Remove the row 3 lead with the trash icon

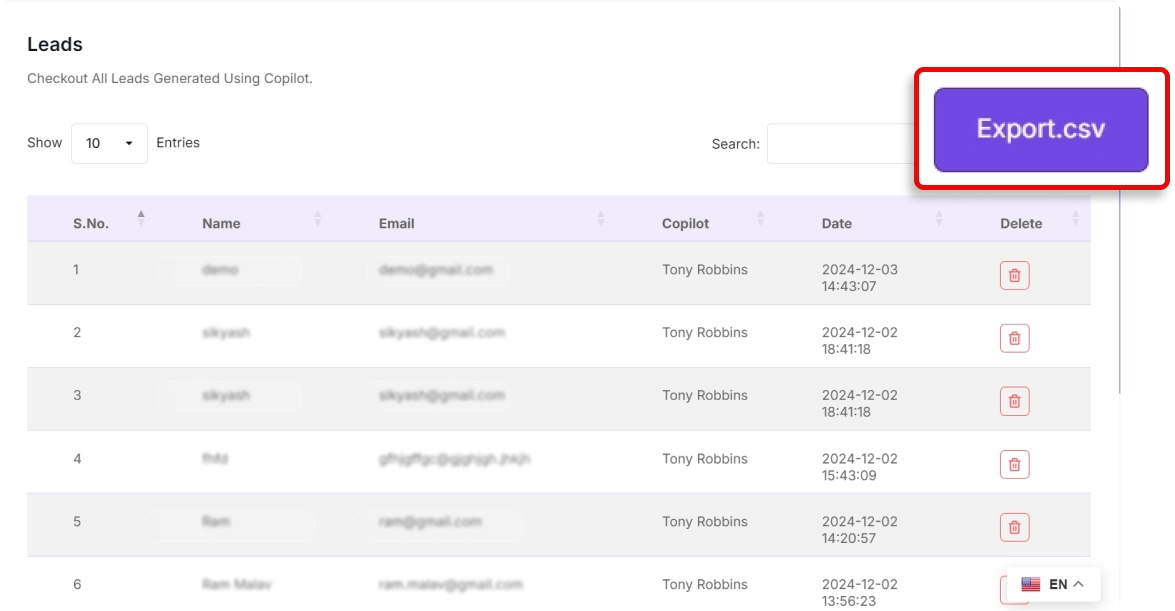1014,401
